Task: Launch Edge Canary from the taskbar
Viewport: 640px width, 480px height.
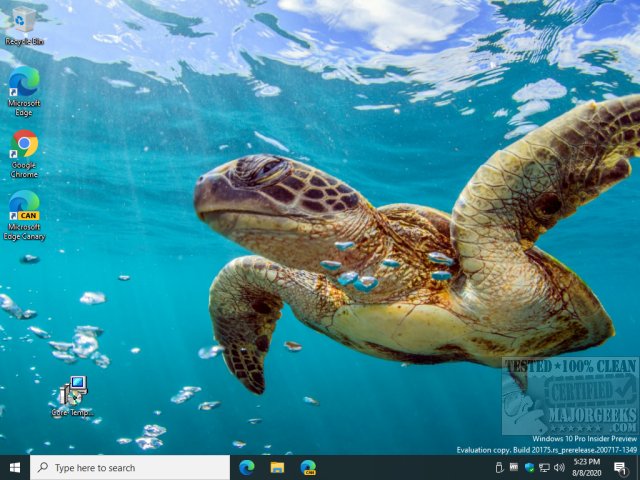Action: [x=308, y=468]
